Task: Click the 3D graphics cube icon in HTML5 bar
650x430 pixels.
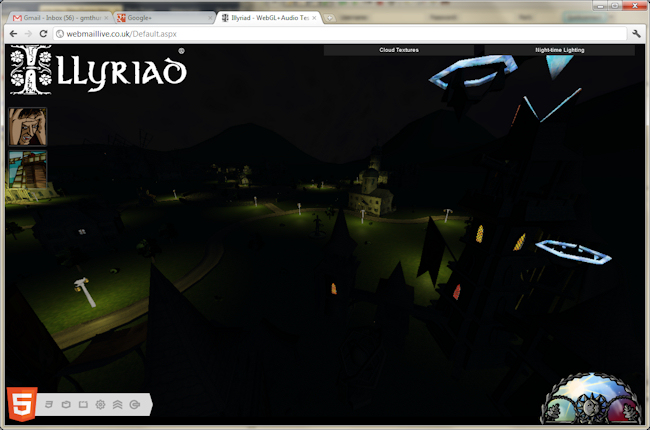Action: point(66,404)
